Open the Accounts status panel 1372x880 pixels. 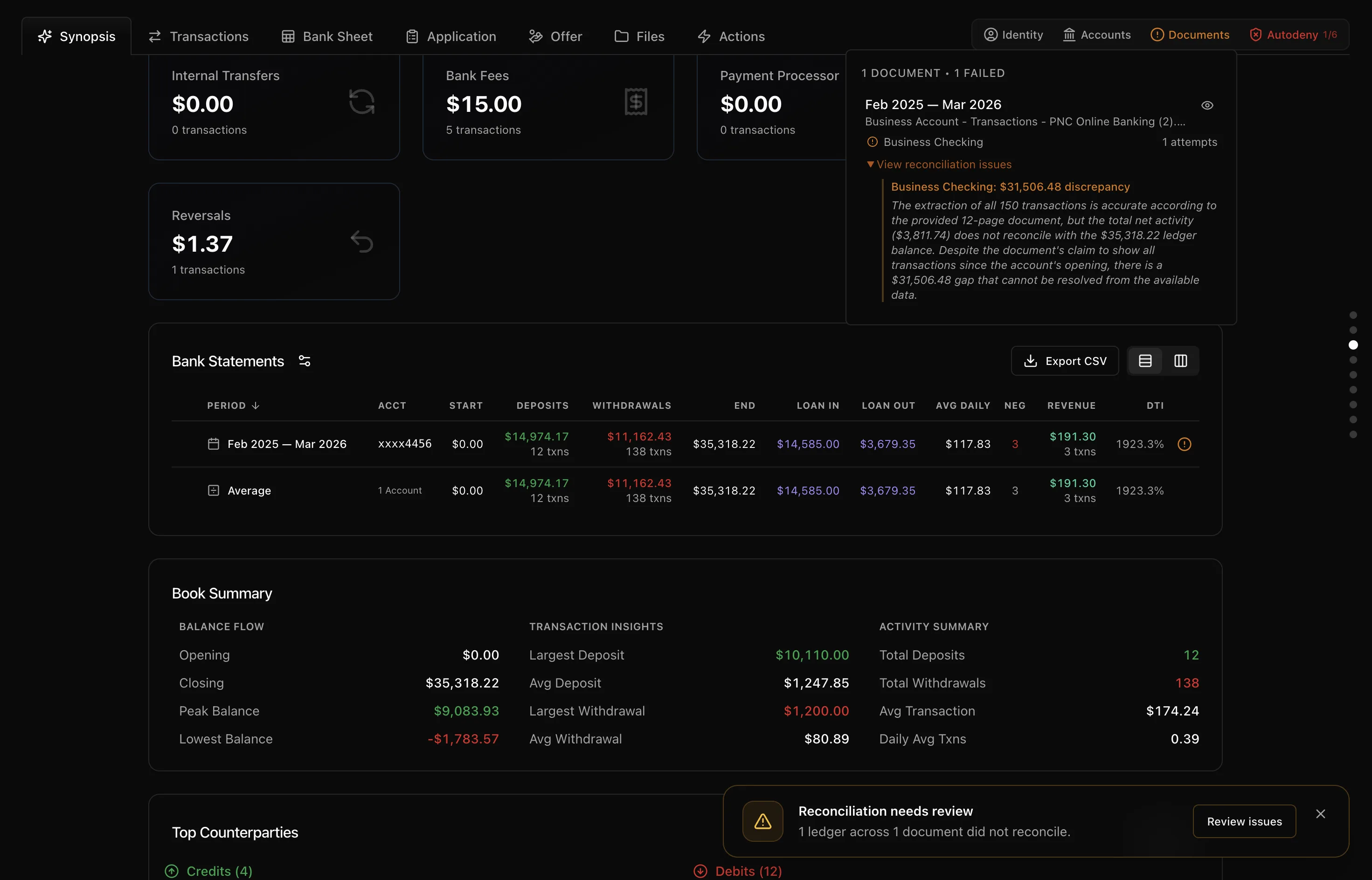click(1096, 35)
